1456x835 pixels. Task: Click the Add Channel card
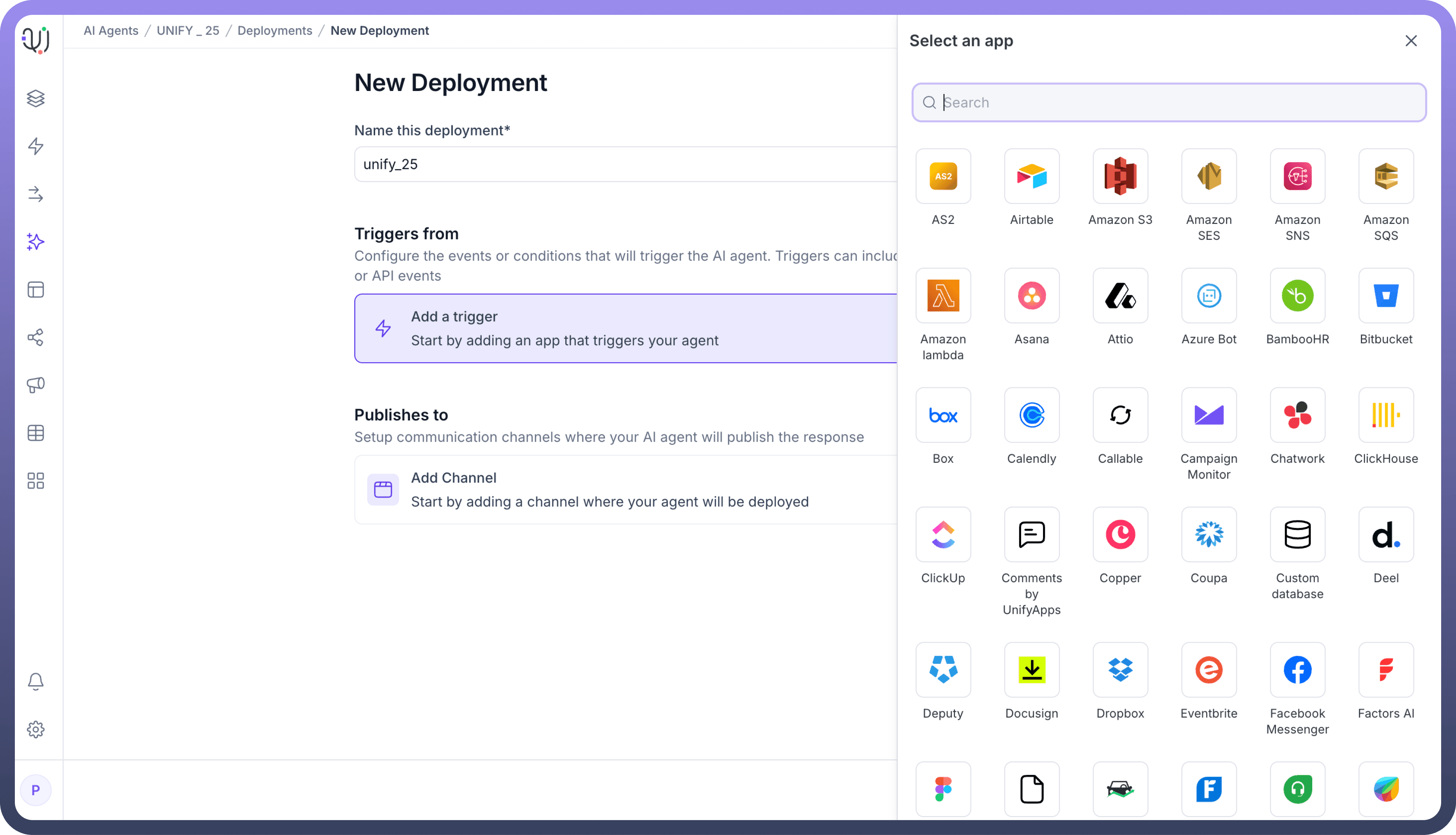pyautogui.click(x=625, y=489)
